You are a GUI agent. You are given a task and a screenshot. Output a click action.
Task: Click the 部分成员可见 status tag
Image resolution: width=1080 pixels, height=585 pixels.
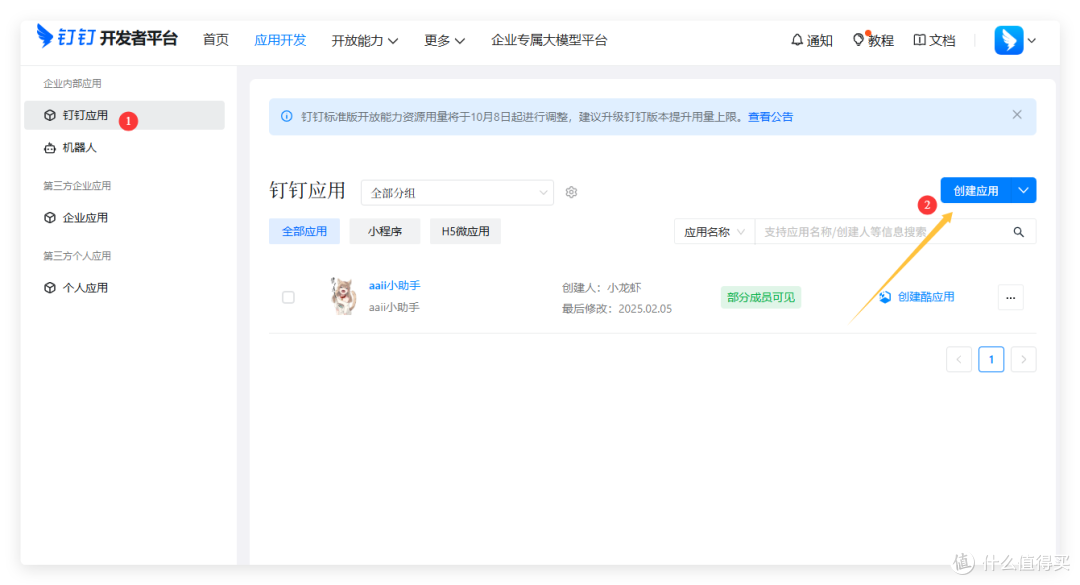click(x=760, y=298)
